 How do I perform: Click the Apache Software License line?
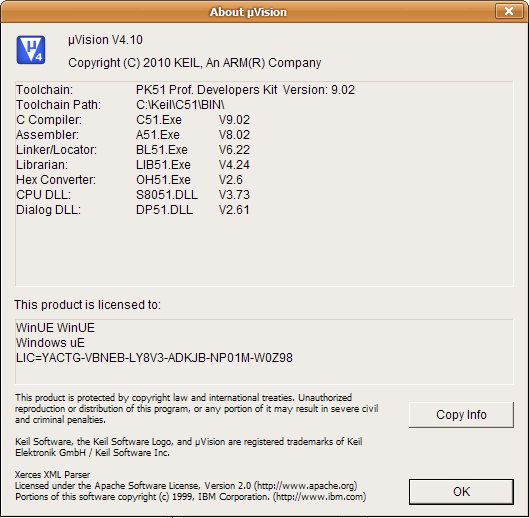coord(186,486)
